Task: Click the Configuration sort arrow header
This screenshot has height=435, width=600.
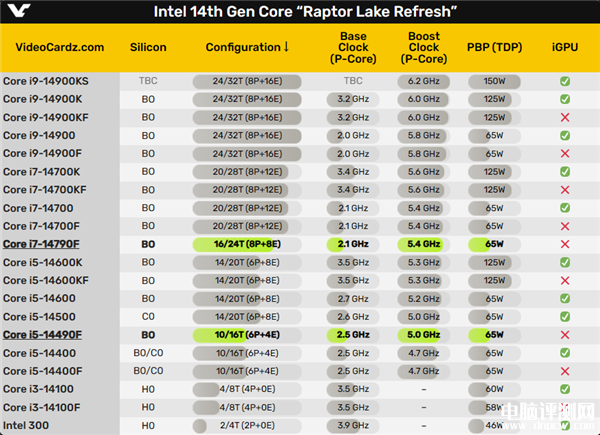Action: (247, 47)
